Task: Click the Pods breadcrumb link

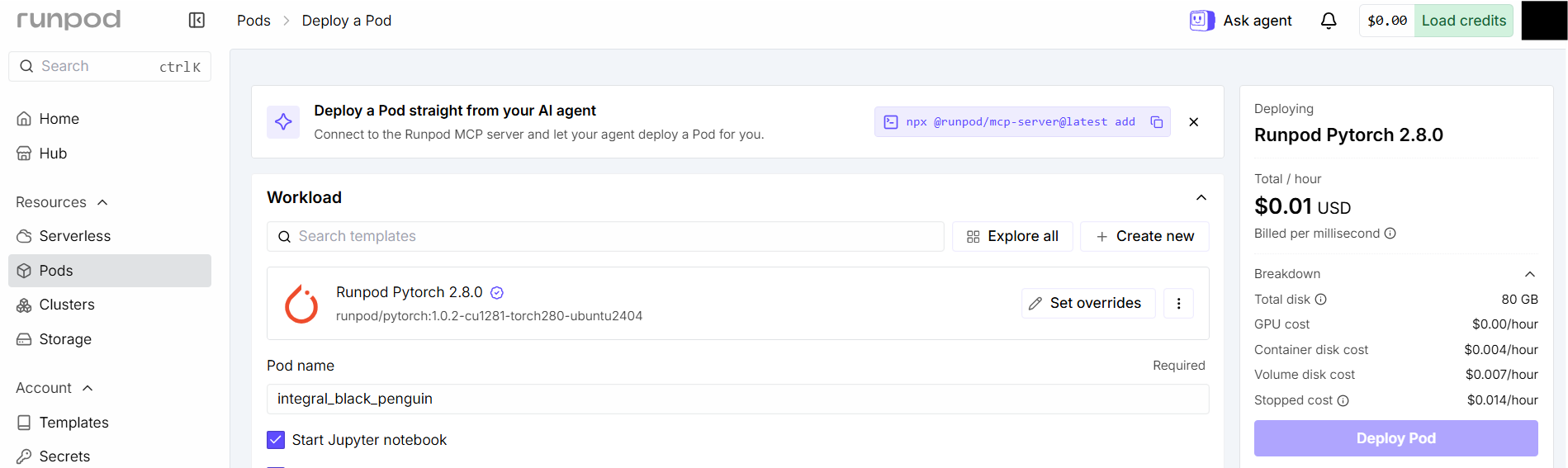Action: (253, 21)
